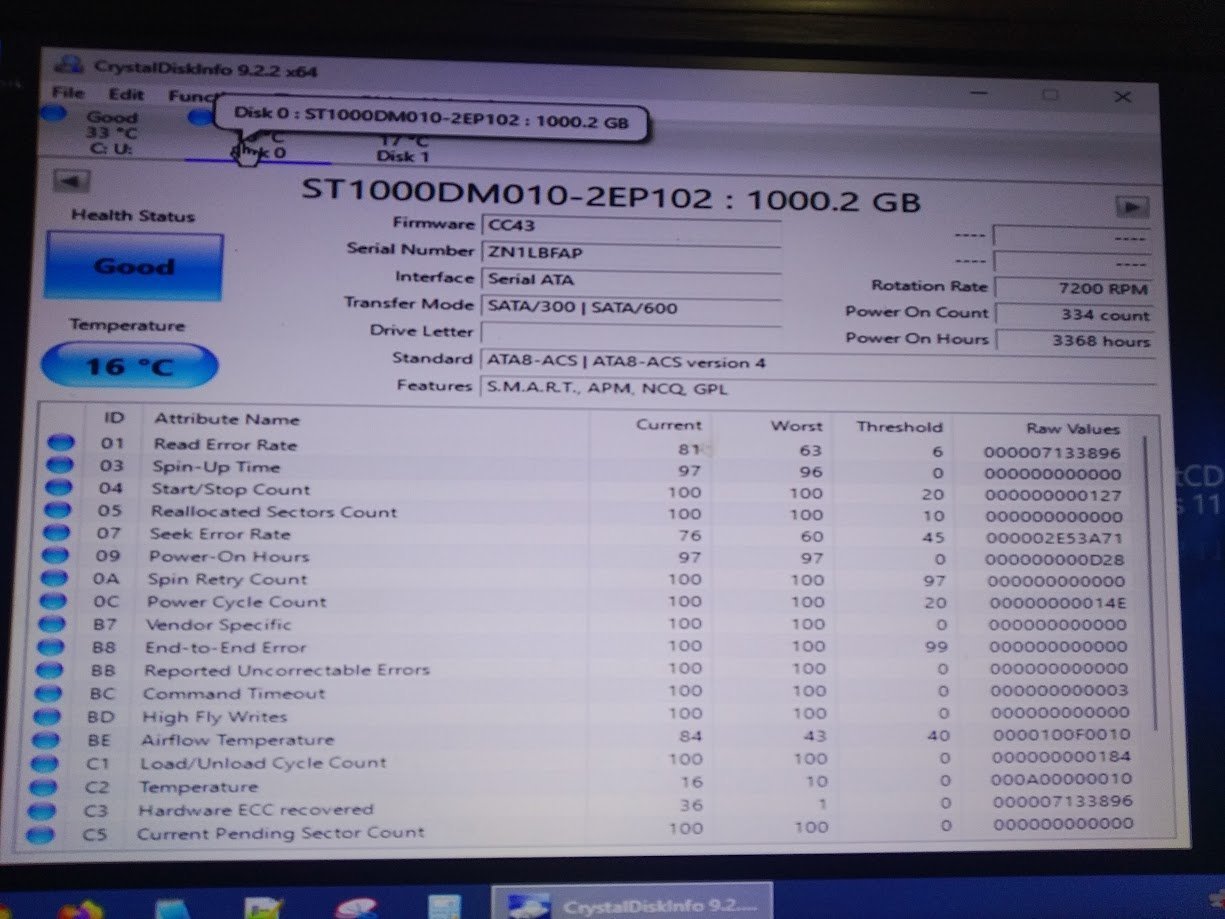
Task: Click status orb for Power-On Hours row
Action: tap(58, 556)
